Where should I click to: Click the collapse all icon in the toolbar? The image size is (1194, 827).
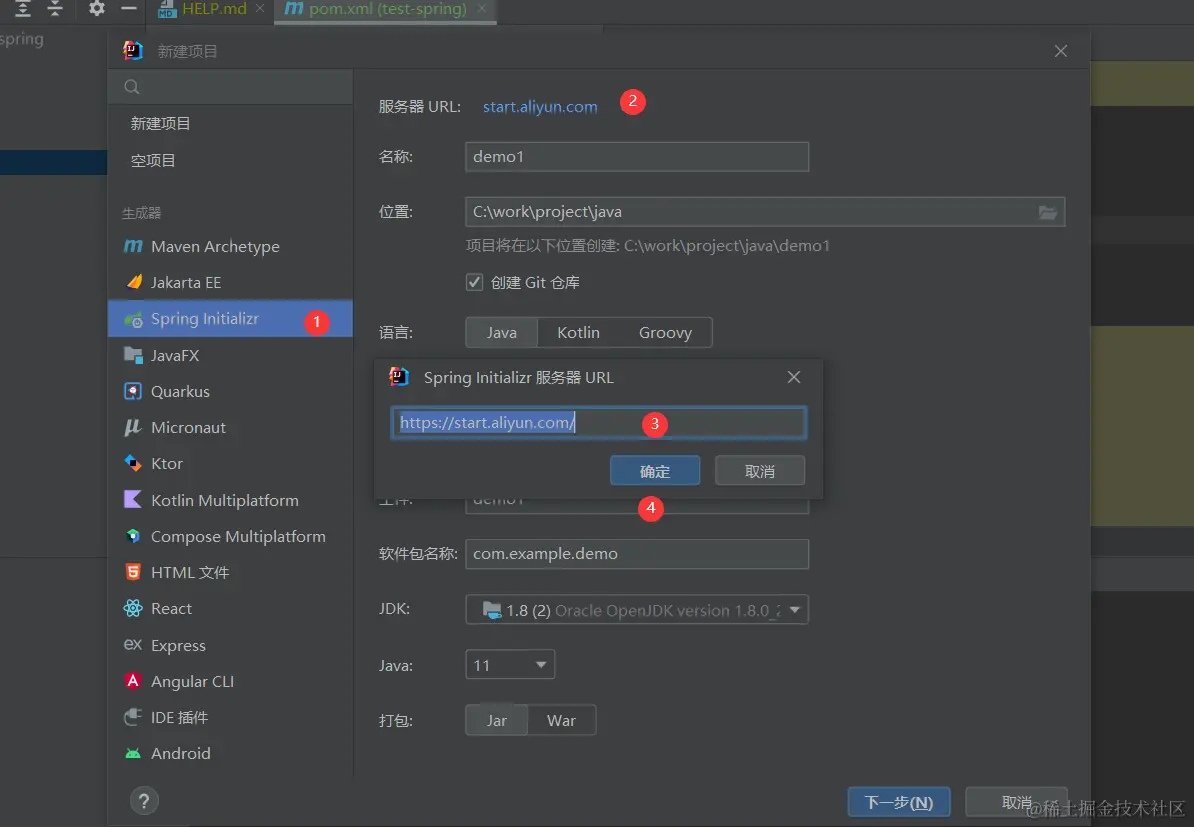tap(55, 8)
